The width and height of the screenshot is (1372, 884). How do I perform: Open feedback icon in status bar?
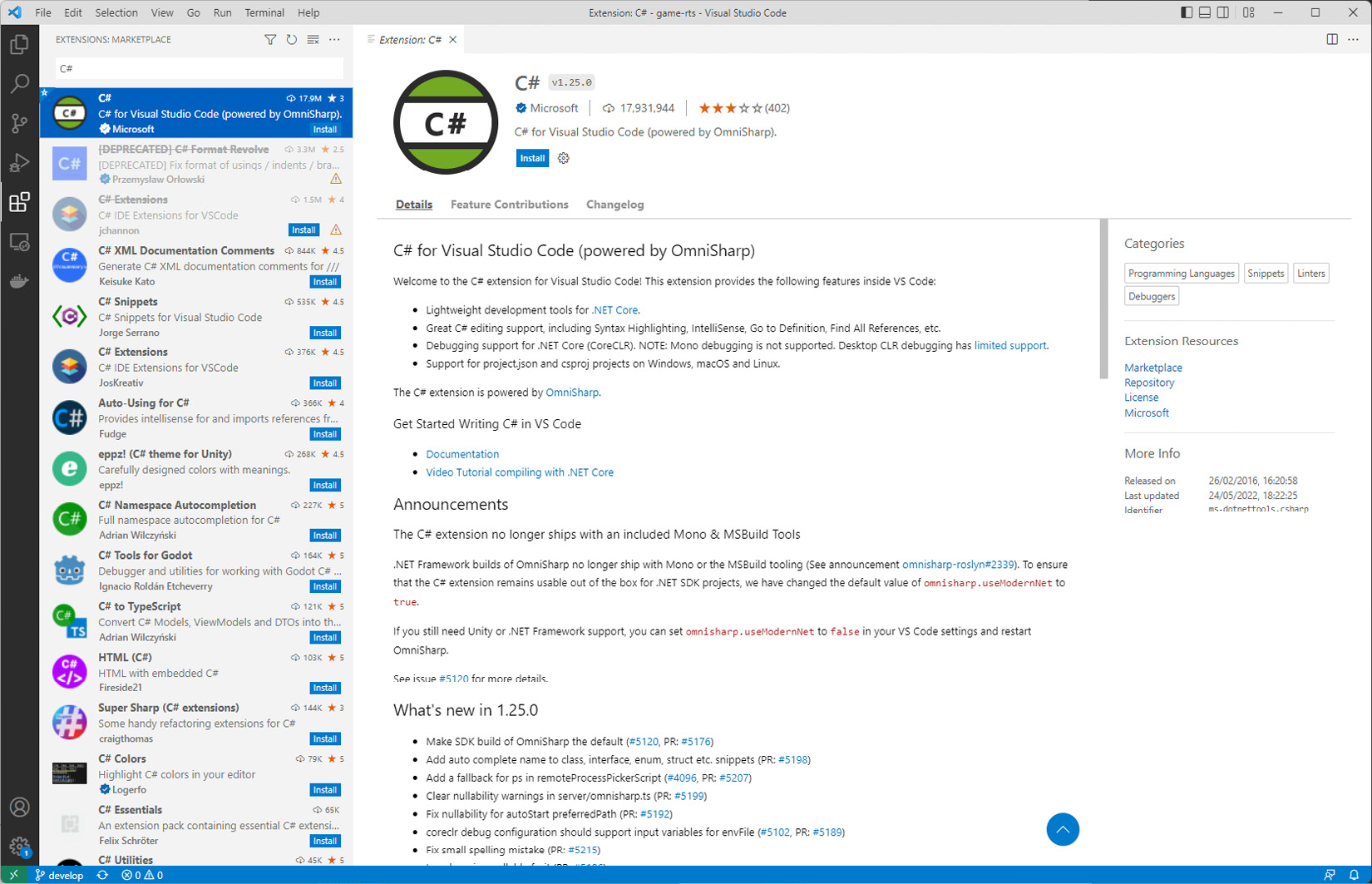point(1330,875)
